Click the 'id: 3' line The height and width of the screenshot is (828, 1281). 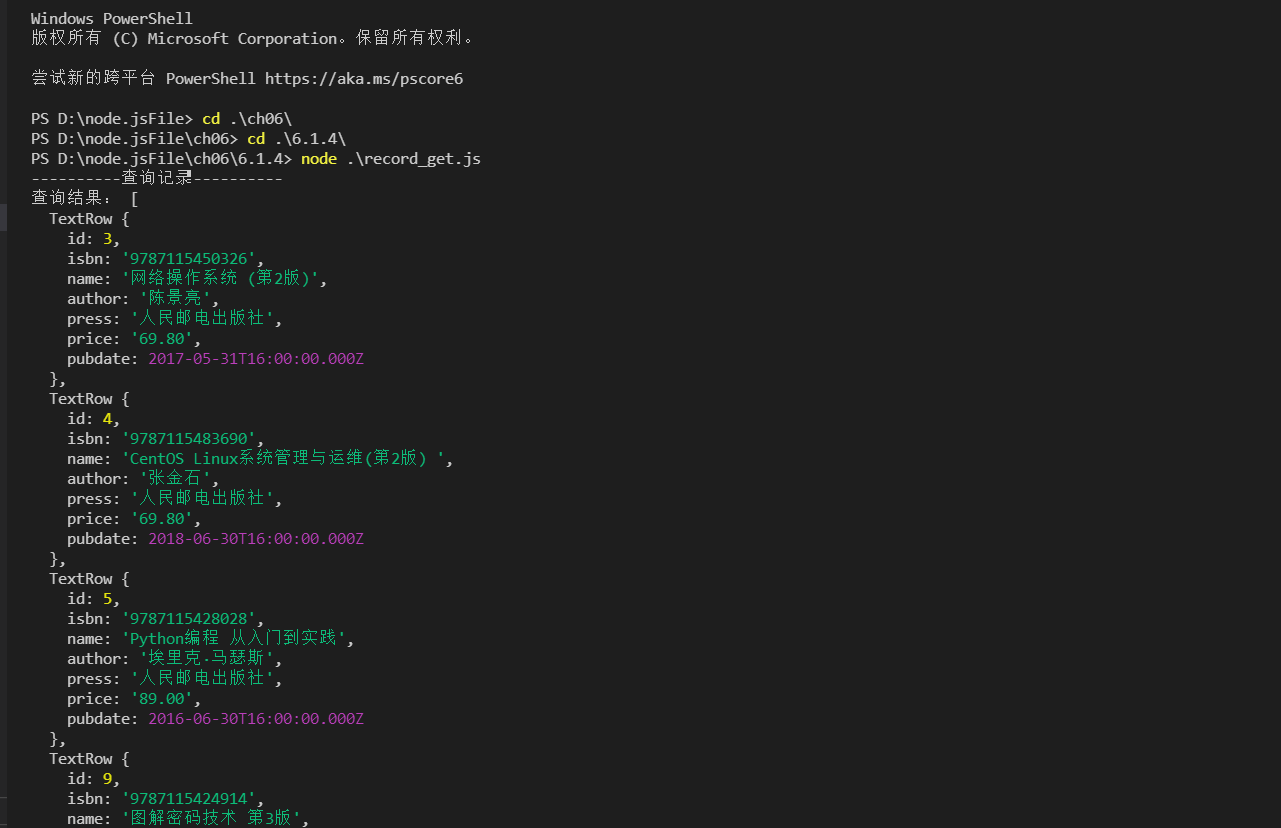click(94, 238)
